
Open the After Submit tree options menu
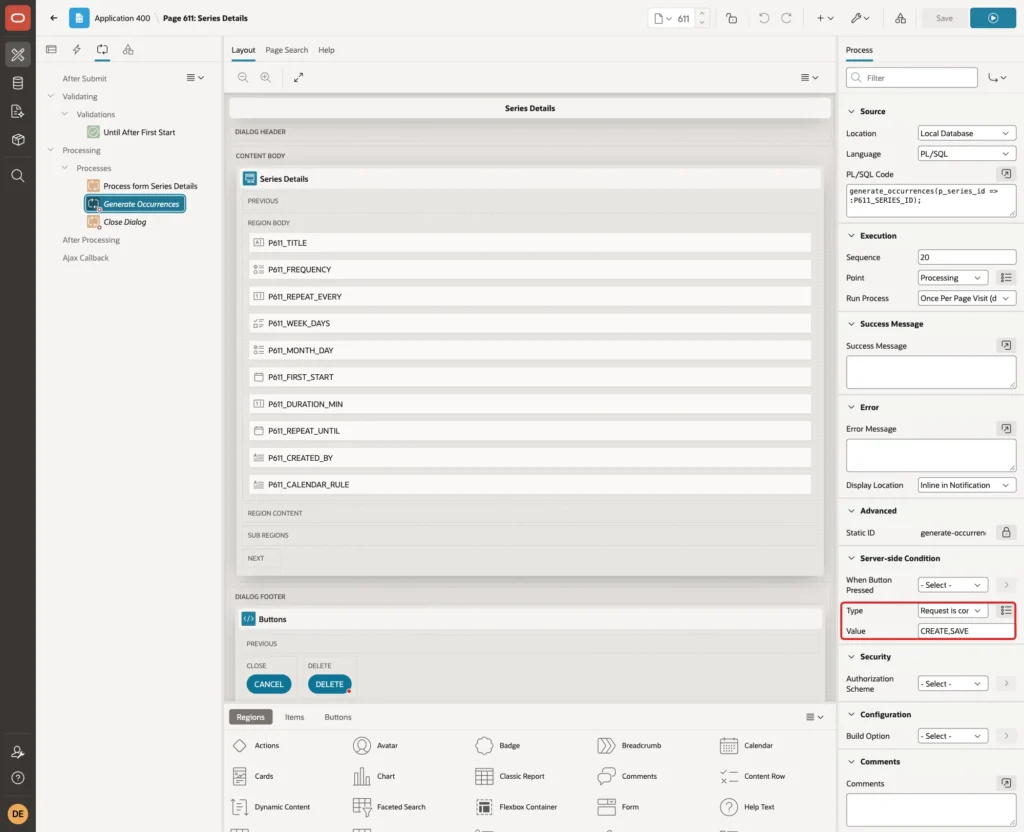(x=195, y=77)
